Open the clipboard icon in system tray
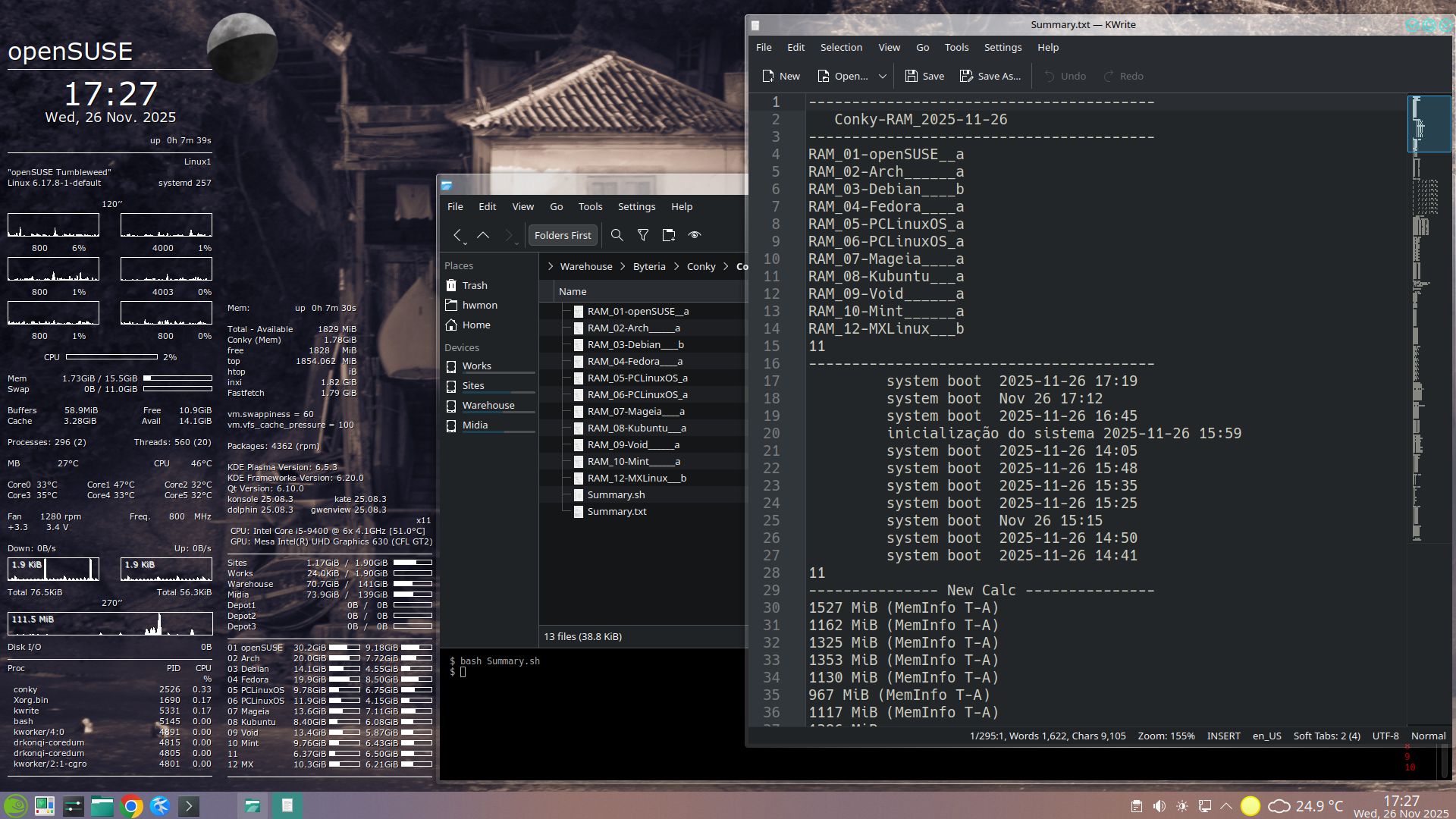1456x819 pixels. 1136,806
